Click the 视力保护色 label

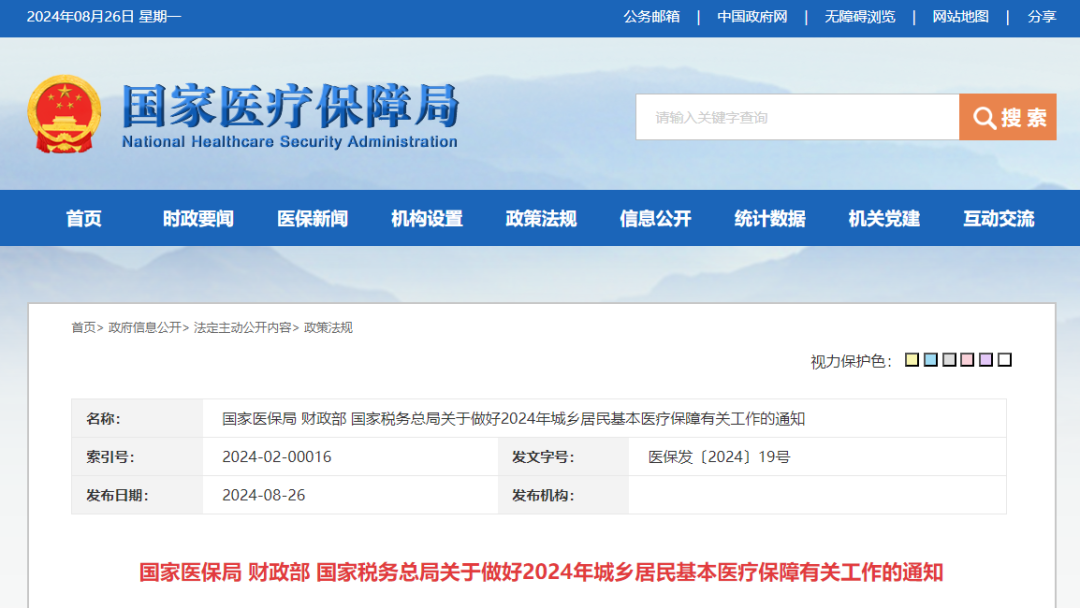(x=851, y=361)
